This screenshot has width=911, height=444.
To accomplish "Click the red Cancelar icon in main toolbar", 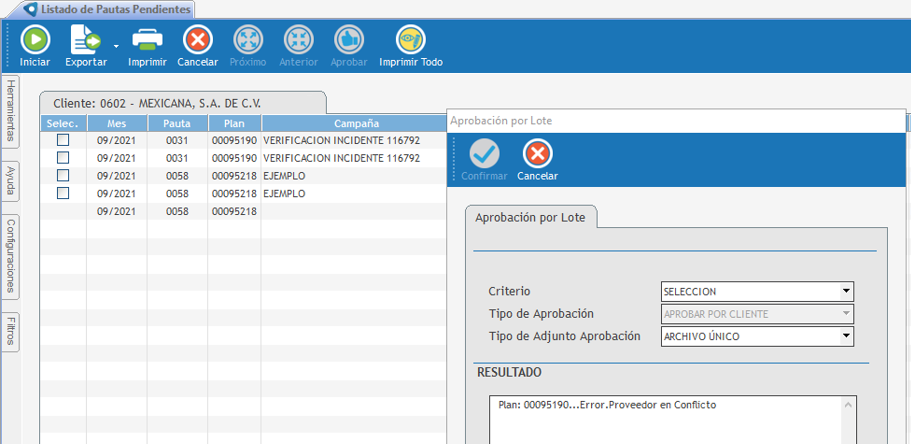I will click(197, 40).
